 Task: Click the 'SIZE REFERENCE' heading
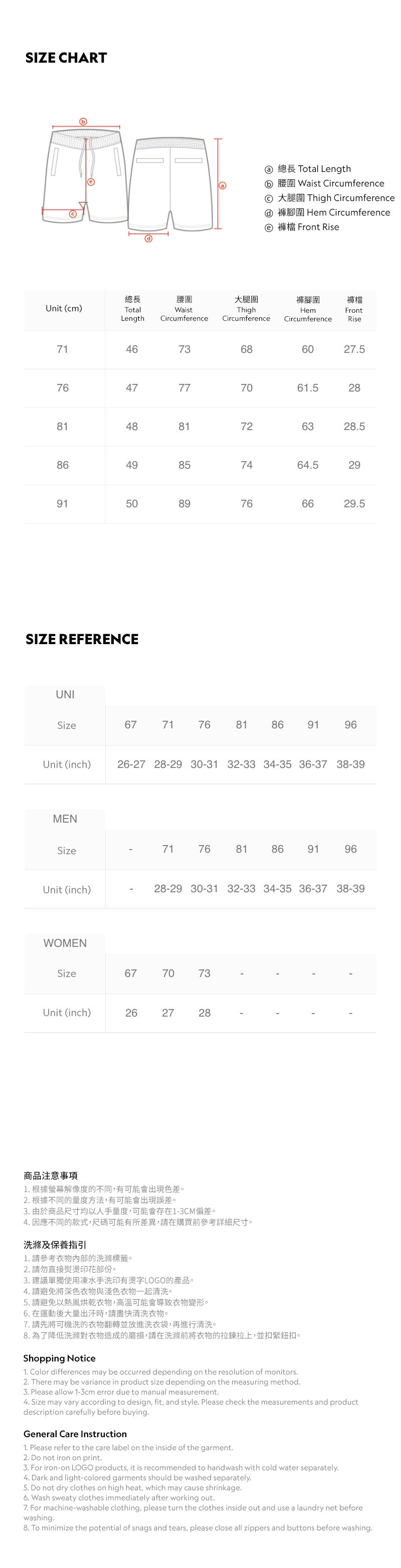(x=82, y=639)
